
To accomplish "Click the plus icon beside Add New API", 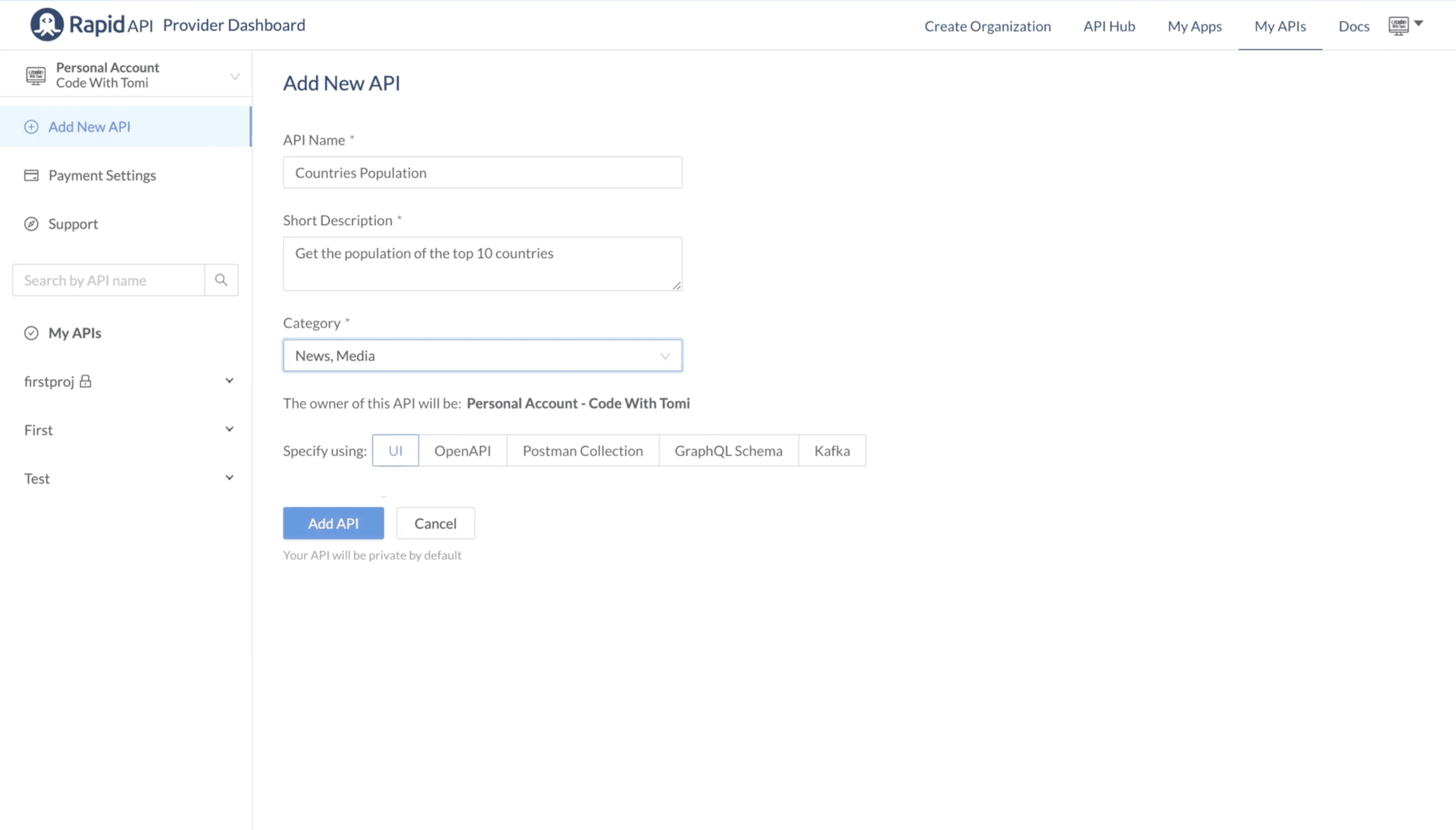I will [31, 126].
